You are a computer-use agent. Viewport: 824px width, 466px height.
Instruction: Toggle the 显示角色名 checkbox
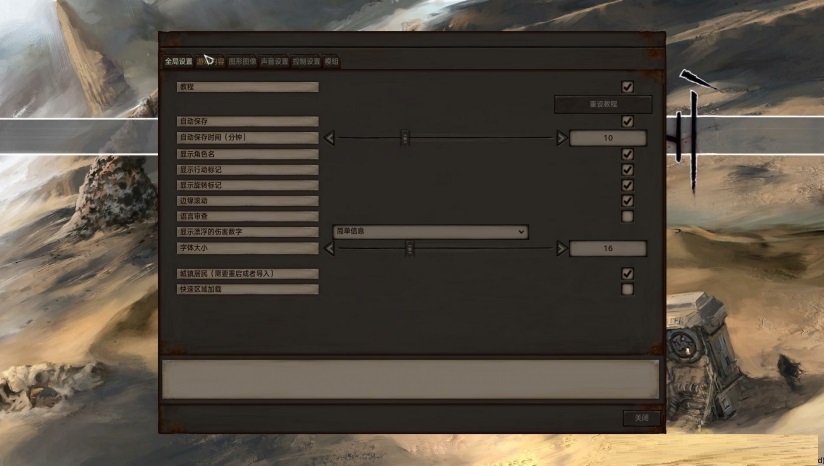[x=627, y=154]
